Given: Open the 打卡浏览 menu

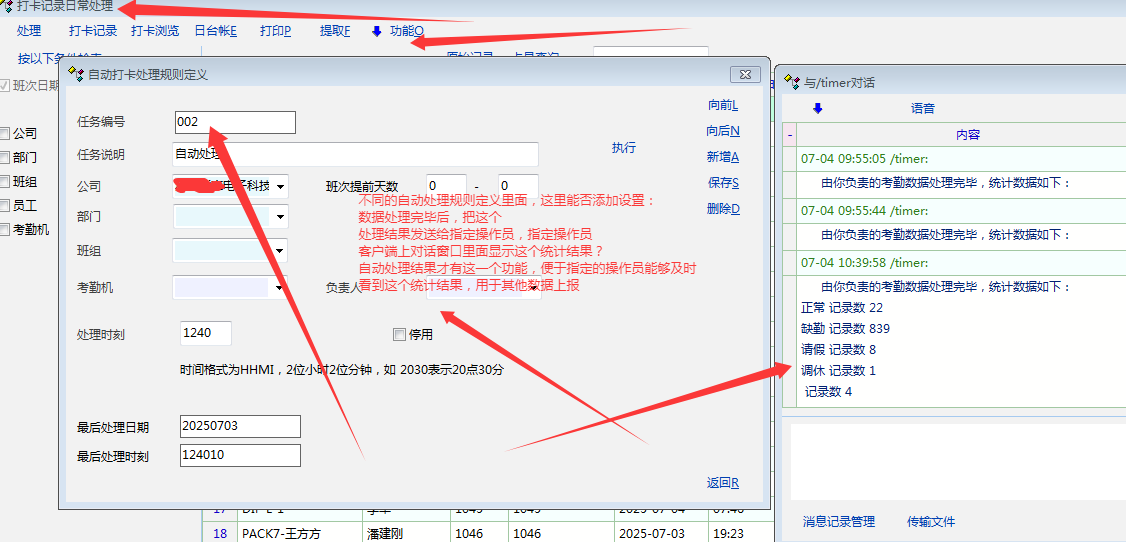Looking at the screenshot, I should point(155,31).
